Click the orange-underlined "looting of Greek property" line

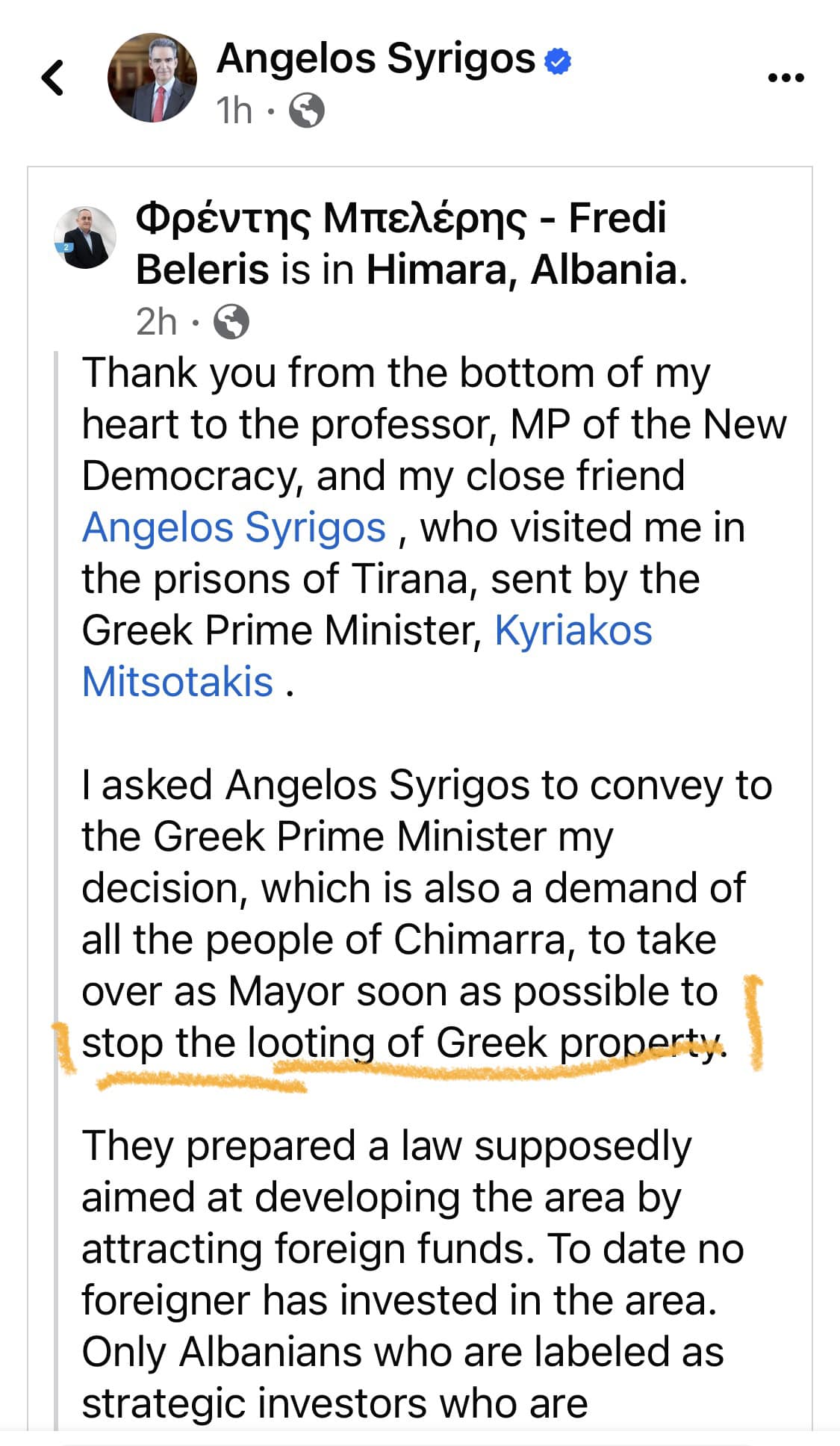click(x=403, y=1043)
